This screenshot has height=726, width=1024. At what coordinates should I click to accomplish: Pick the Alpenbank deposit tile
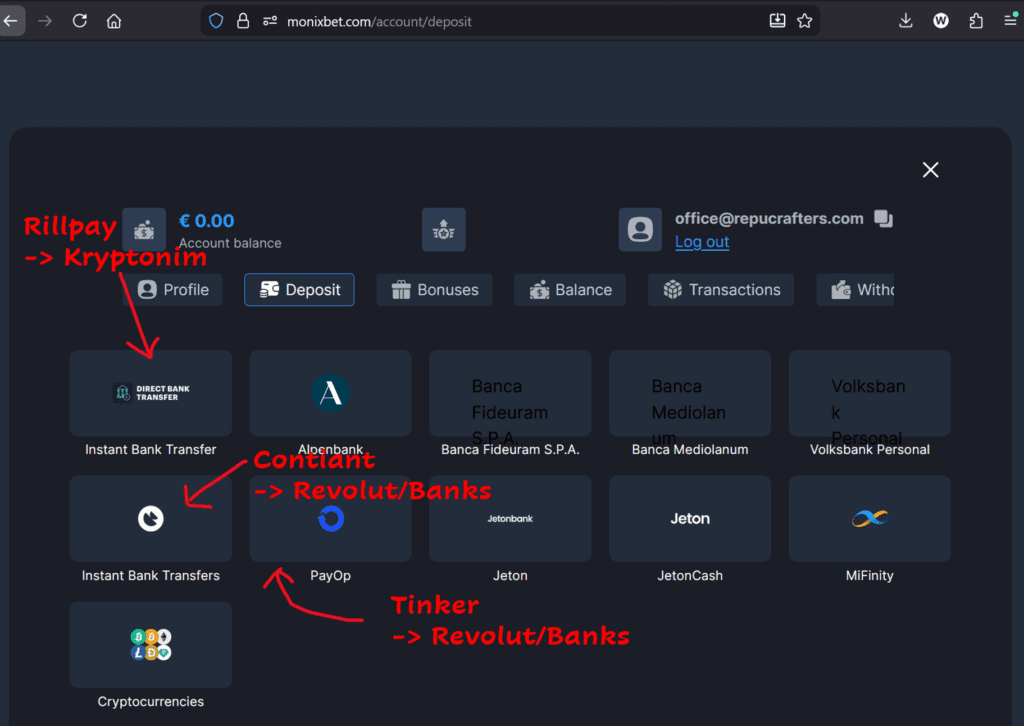(x=330, y=393)
